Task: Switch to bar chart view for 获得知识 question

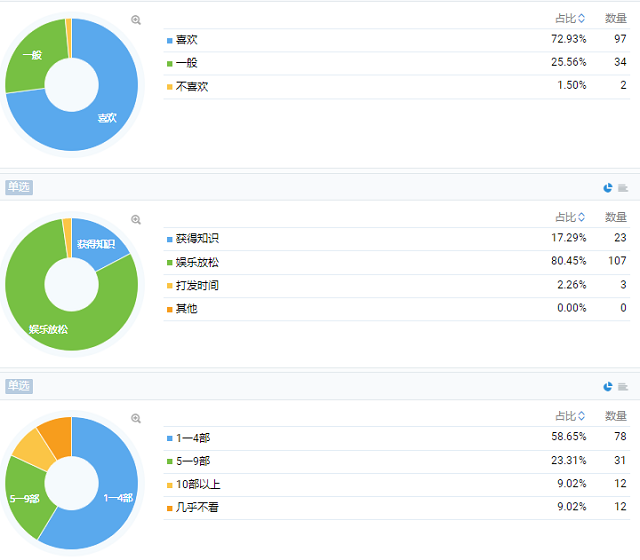Action: click(x=623, y=188)
